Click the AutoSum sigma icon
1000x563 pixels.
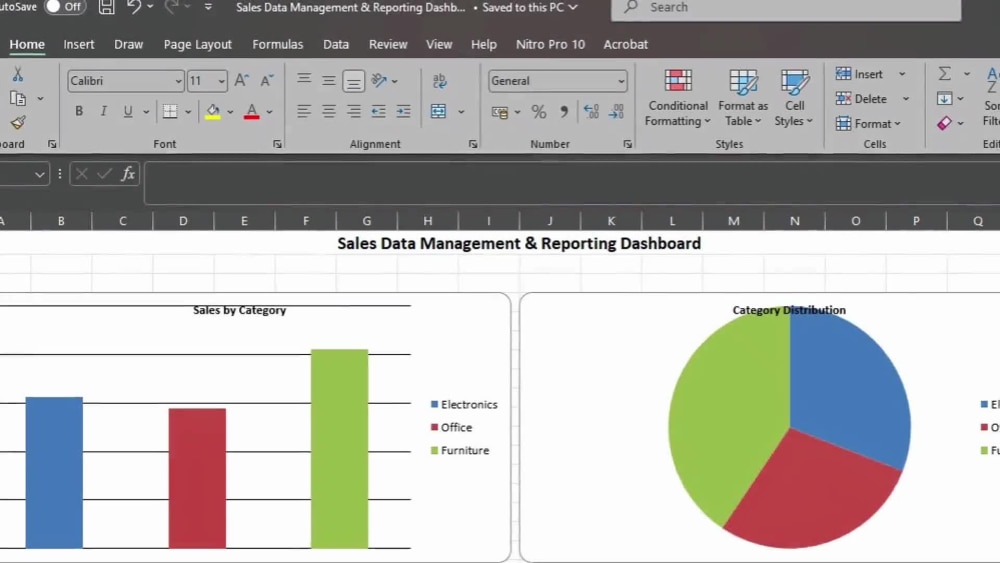pos(945,74)
